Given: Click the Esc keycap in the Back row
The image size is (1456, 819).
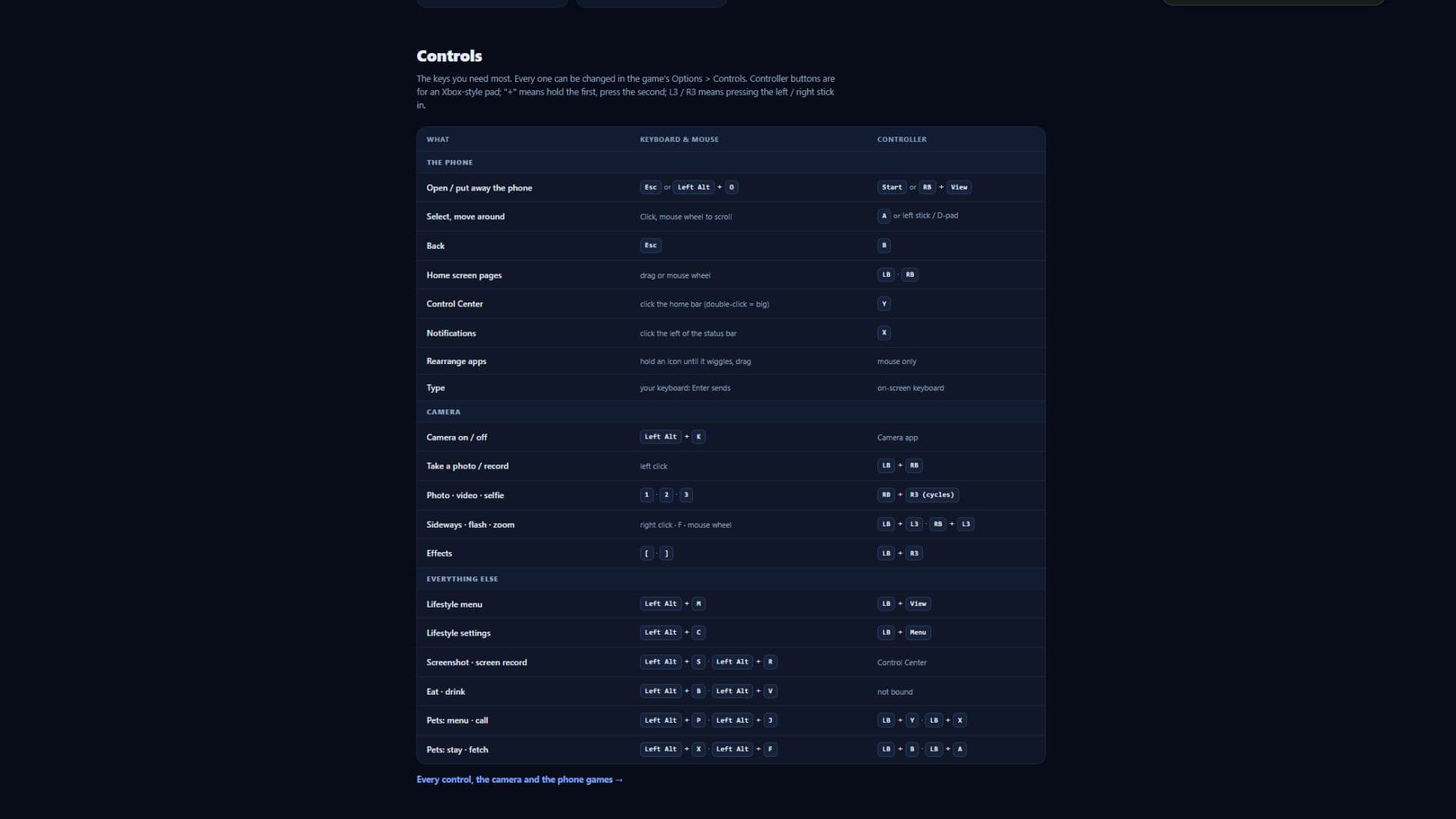Looking at the screenshot, I should (651, 246).
